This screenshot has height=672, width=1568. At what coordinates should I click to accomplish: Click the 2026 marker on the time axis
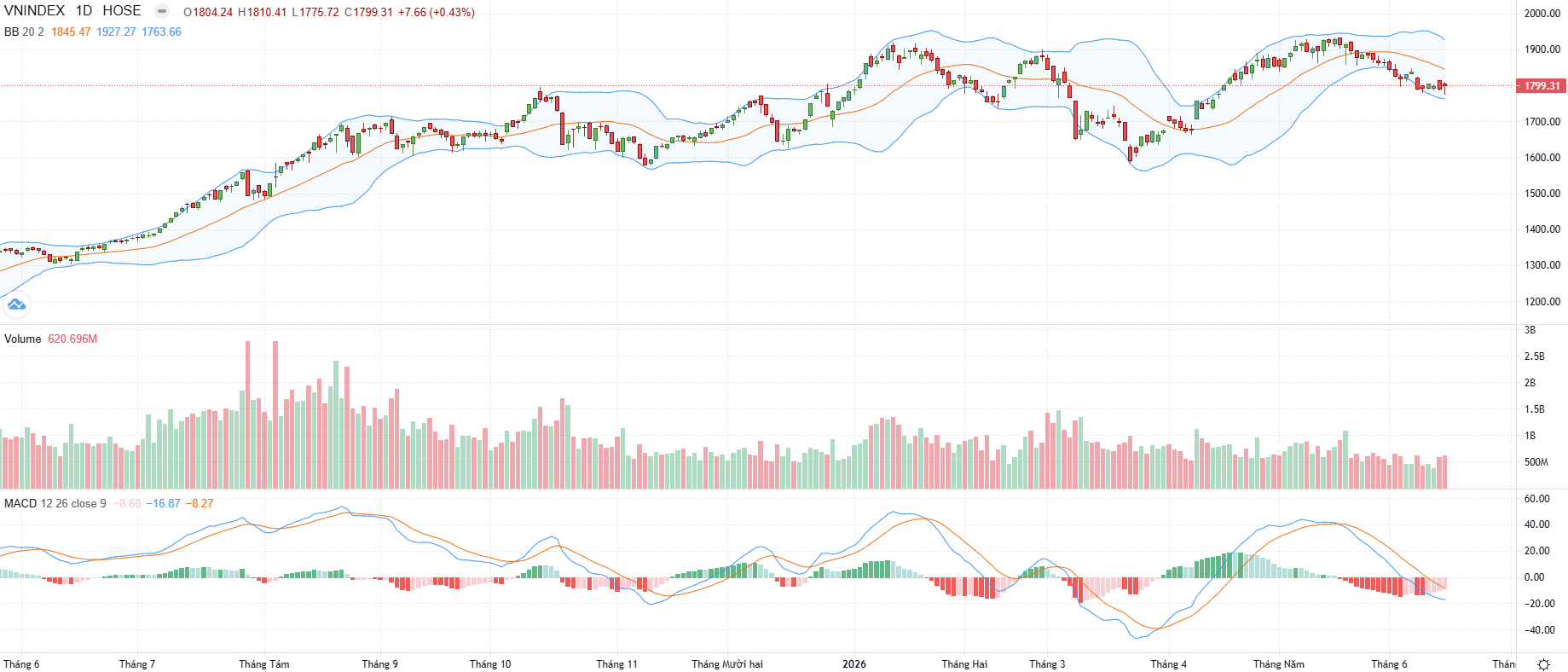click(x=853, y=663)
